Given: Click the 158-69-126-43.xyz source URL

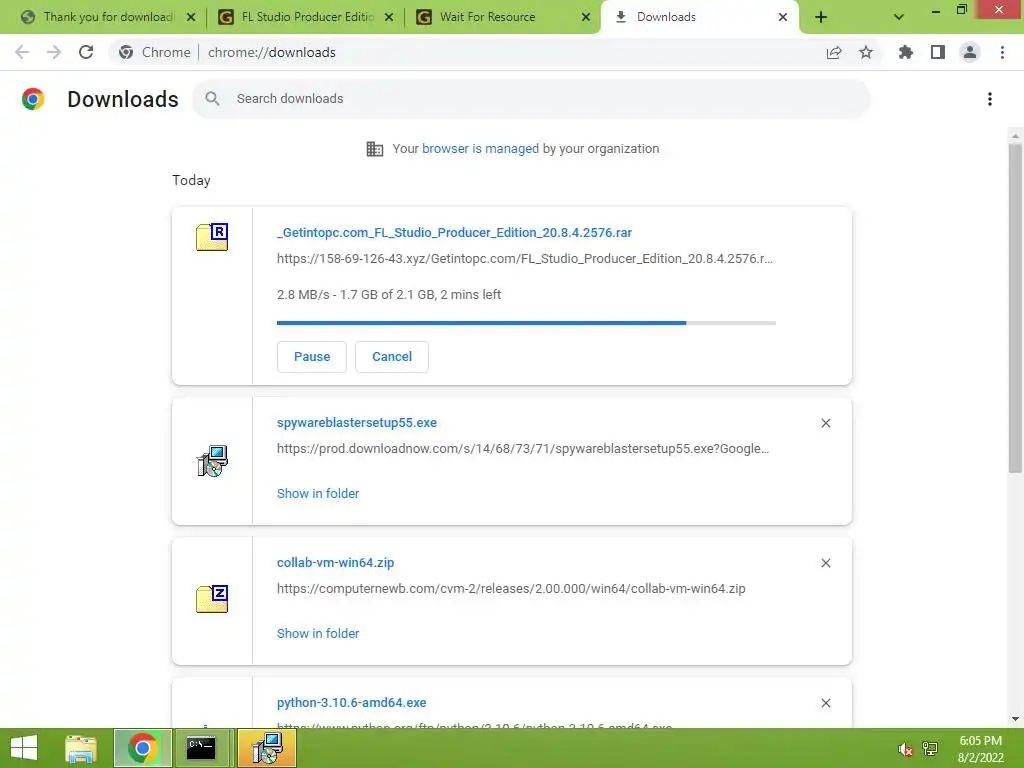Looking at the screenshot, I should 524,259.
